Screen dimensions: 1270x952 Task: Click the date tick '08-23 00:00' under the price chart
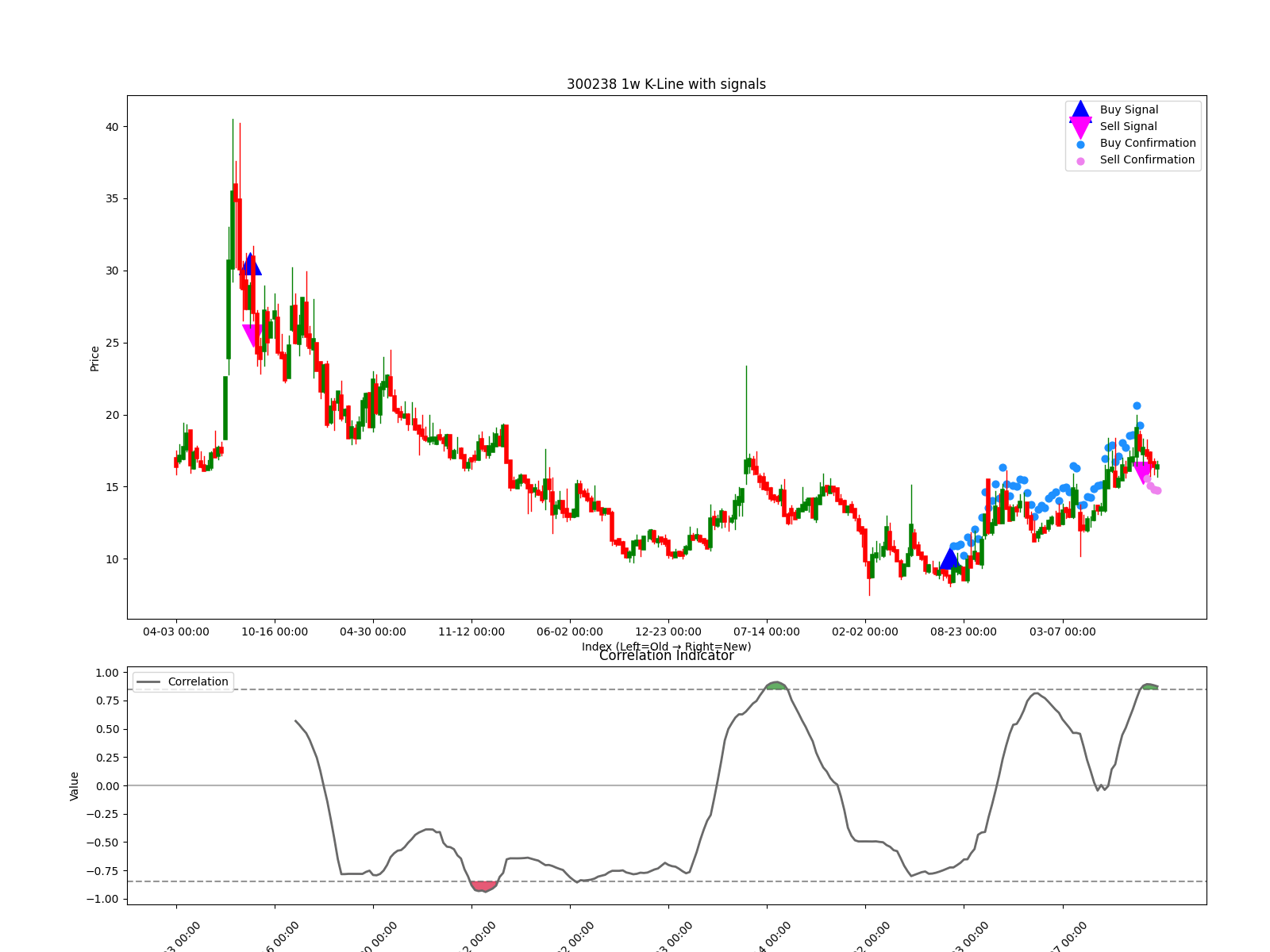pyautogui.click(x=964, y=631)
